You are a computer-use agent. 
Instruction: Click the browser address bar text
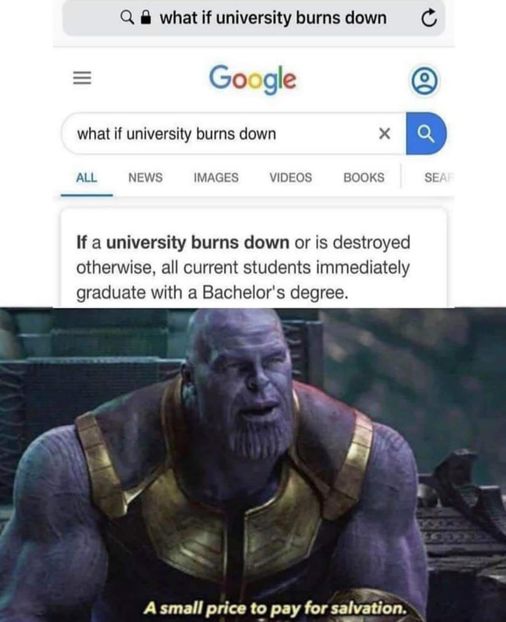click(273, 18)
